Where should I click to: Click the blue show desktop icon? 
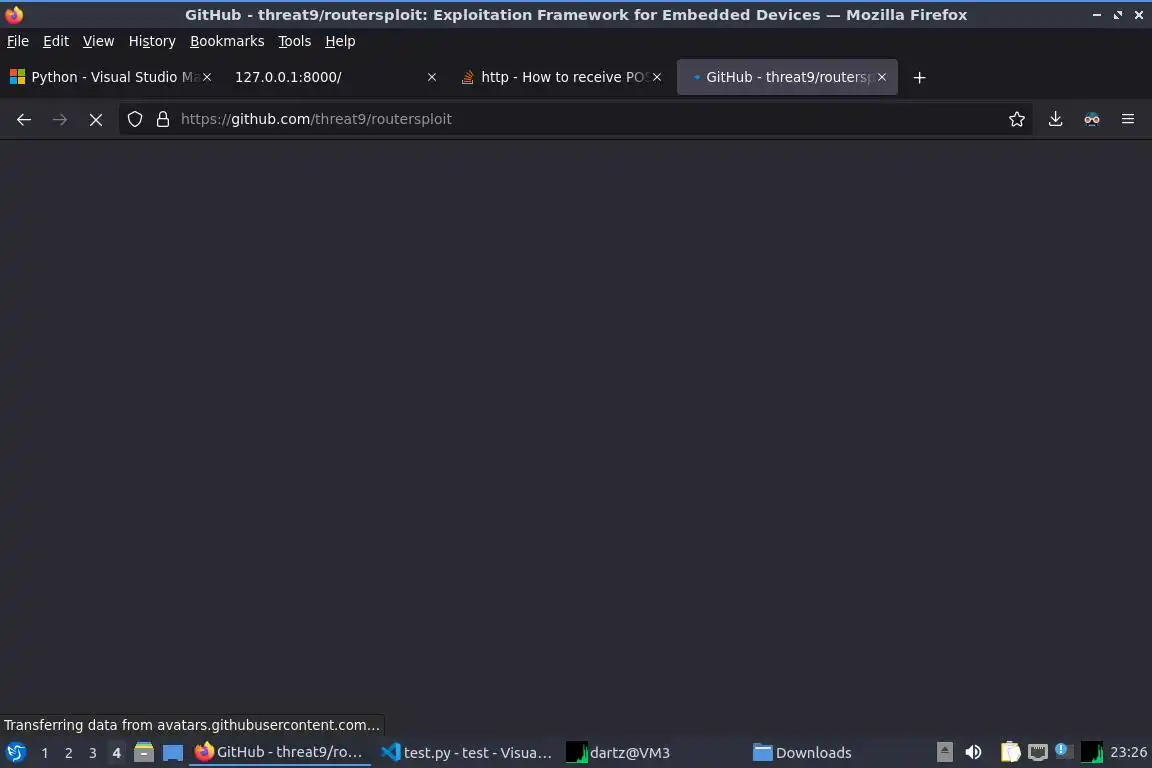pyautogui.click(x=173, y=753)
